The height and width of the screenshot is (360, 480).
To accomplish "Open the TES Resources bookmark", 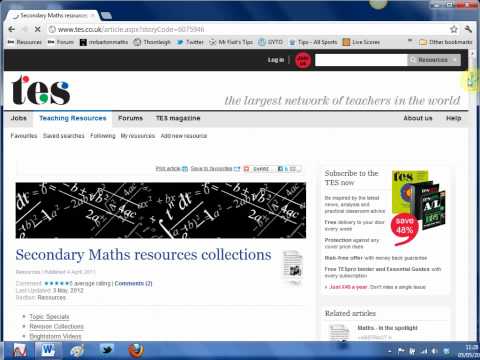I will point(25,42).
